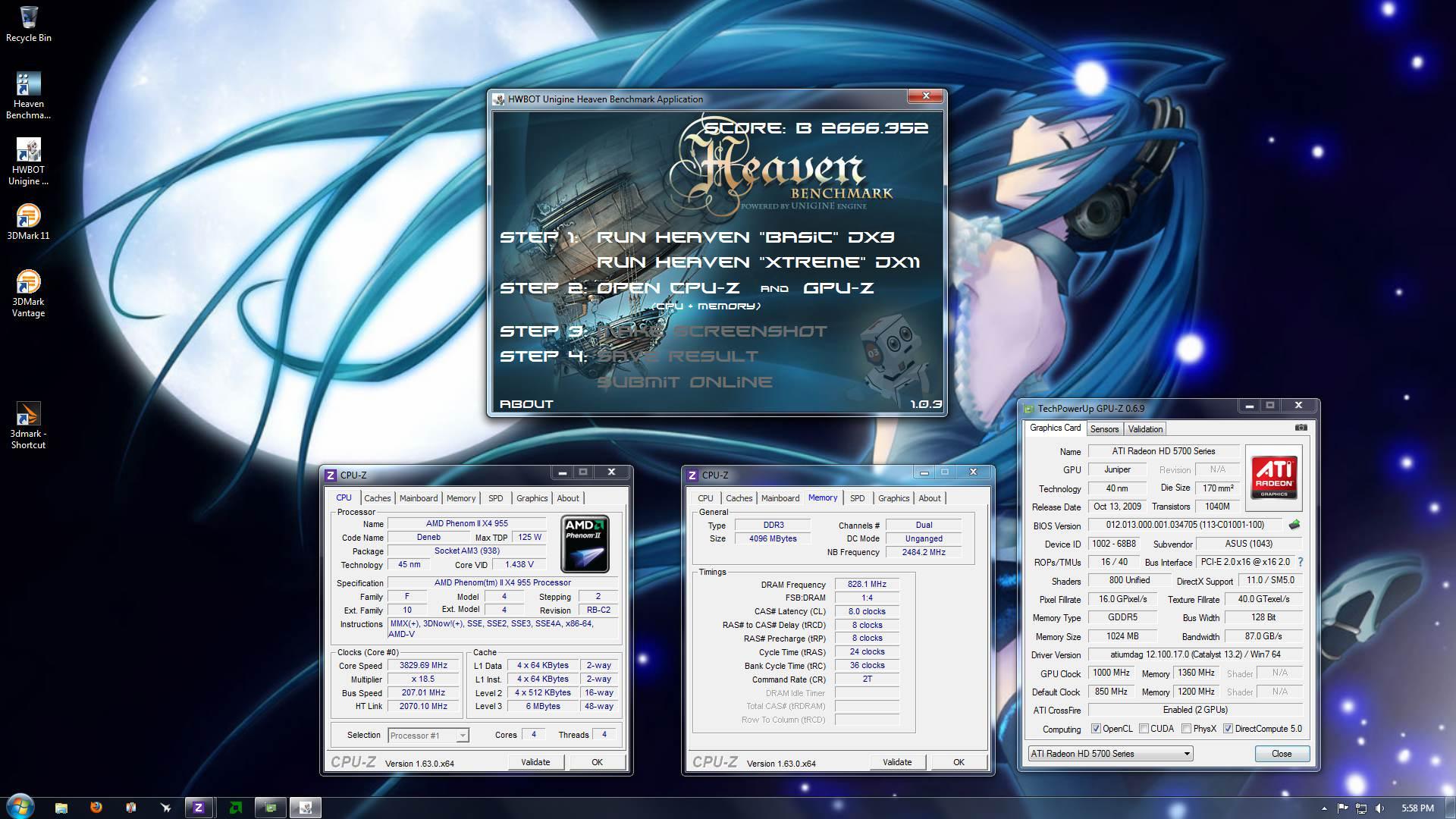Viewport: 1456px width, 819px height.
Task: Open Windows Explorer from the taskbar
Action: (61, 808)
